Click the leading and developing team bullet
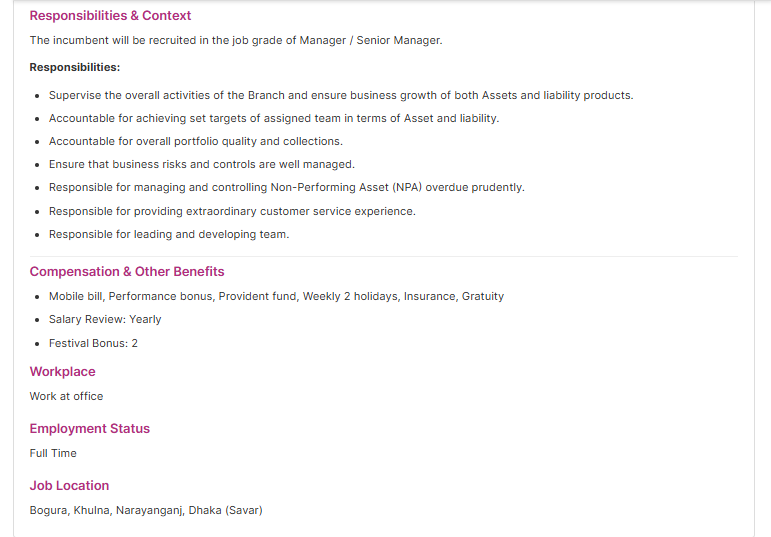771x537 pixels. (x=169, y=234)
